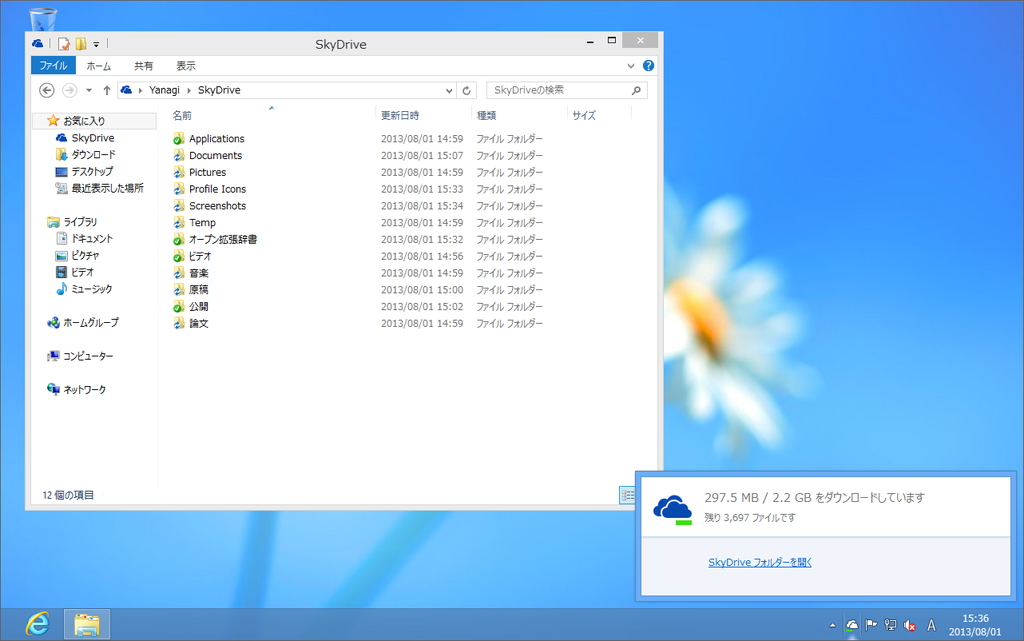Screen dimensions: 1024x641
Task: Expand the ribbon with the chevron
Action: 631,65
